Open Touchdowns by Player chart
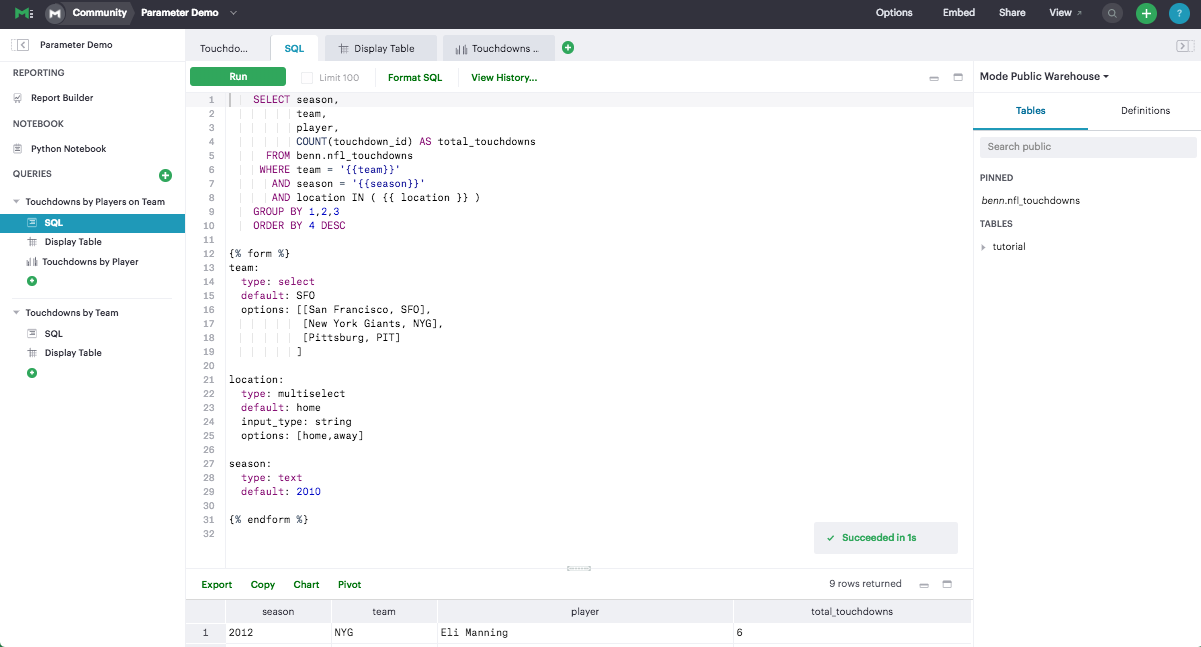Image resolution: width=1201 pixels, height=647 pixels. click(90, 262)
